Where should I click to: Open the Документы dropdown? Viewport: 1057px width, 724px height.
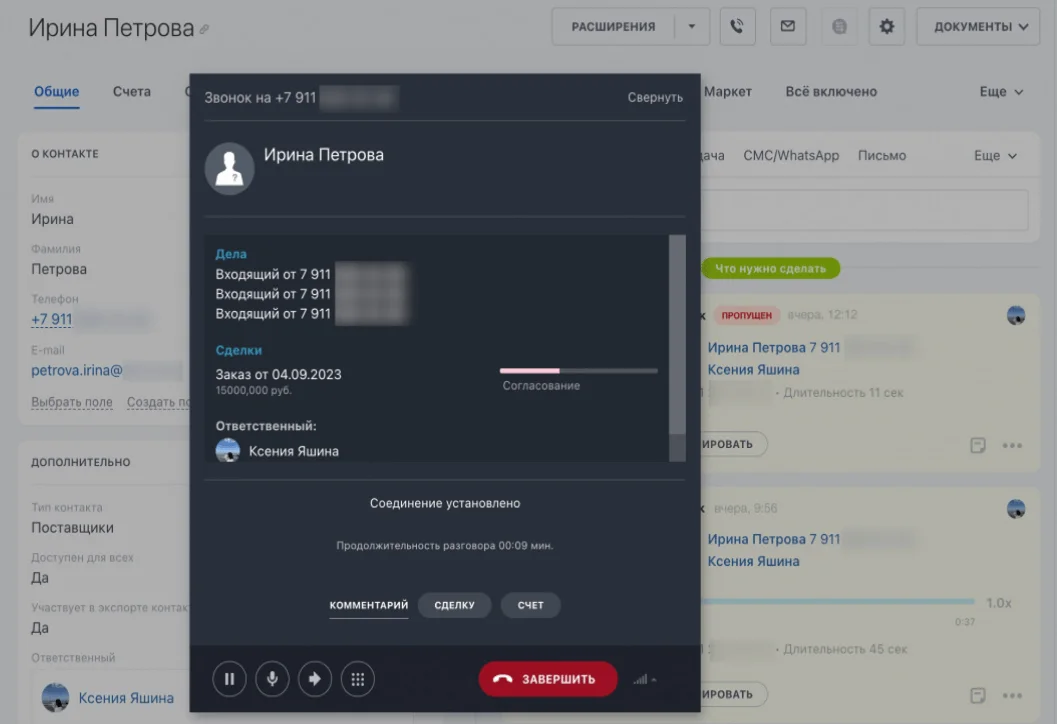pyautogui.click(x=978, y=26)
